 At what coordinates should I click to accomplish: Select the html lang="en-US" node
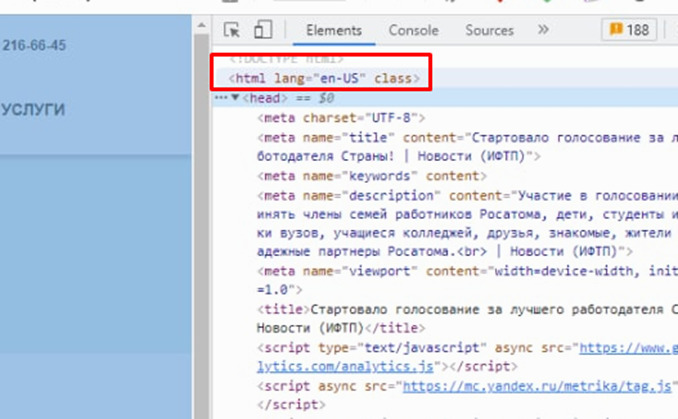pyautogui.click(x=324, y=78)
